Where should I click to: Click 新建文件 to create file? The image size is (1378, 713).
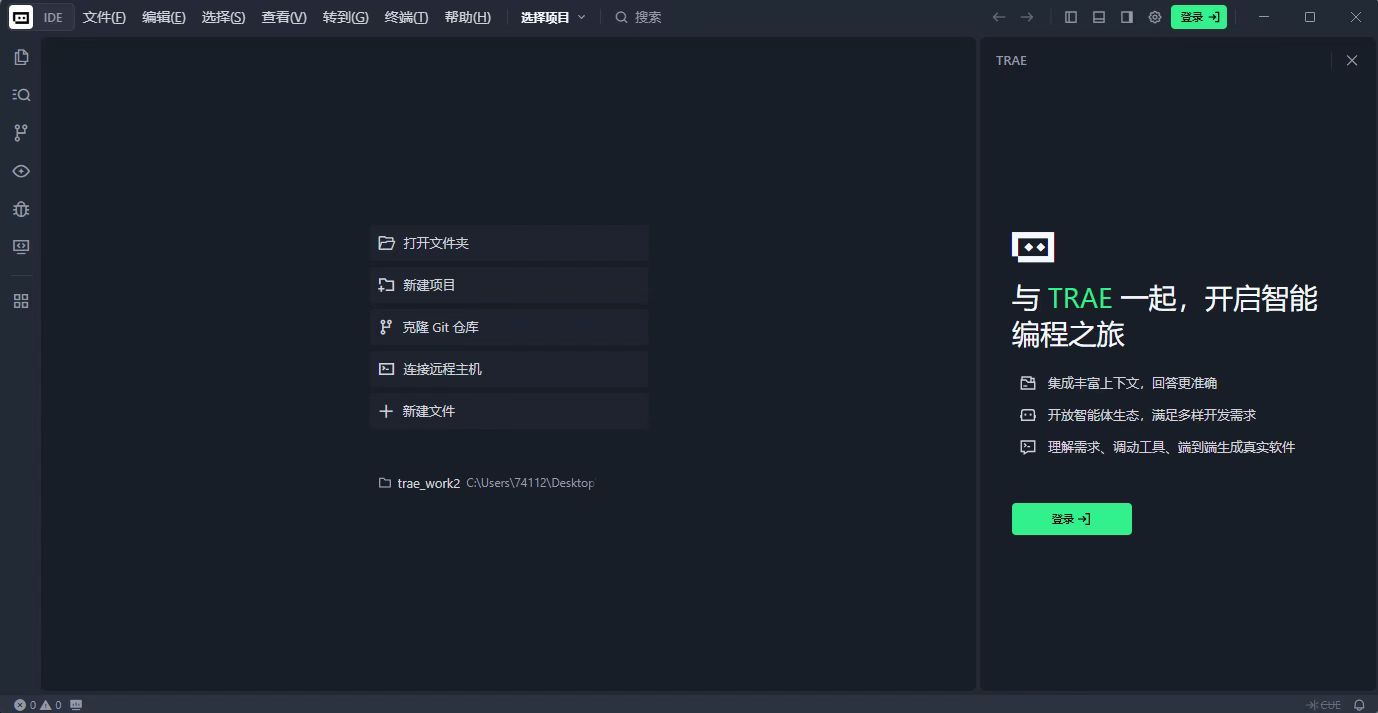point(509,411)
